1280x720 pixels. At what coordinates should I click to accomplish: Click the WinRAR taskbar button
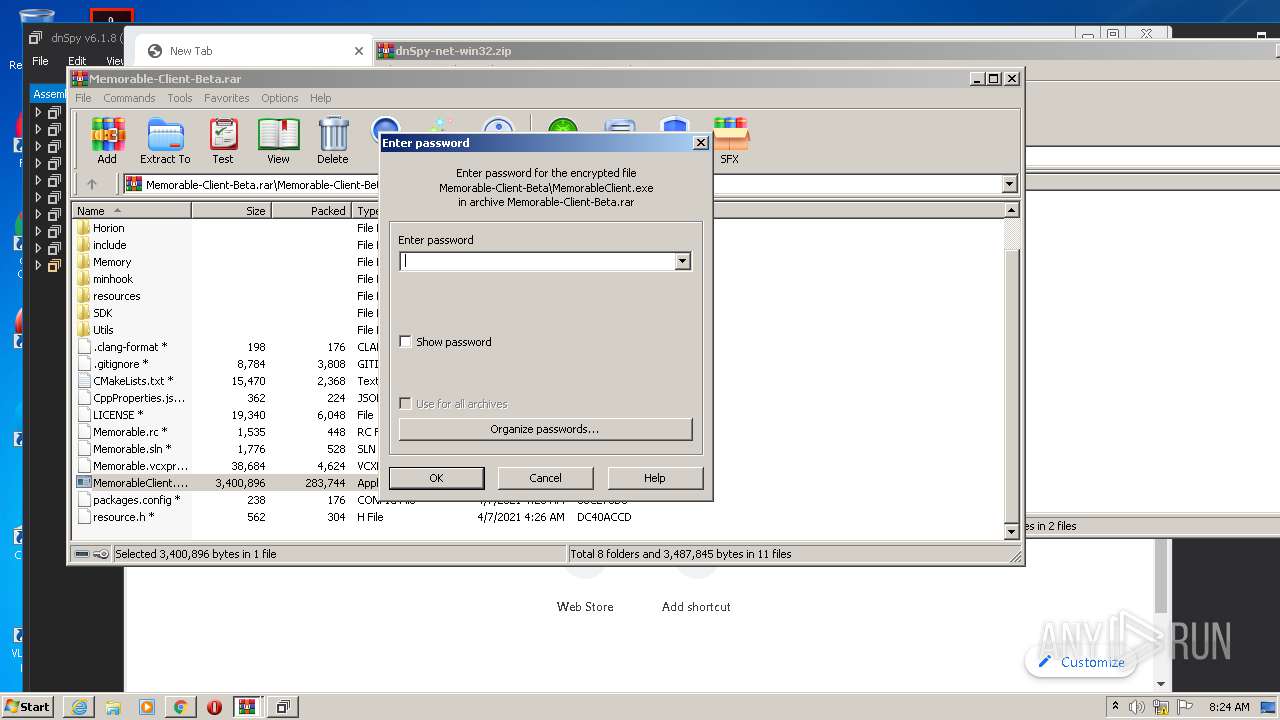point(247,706)
